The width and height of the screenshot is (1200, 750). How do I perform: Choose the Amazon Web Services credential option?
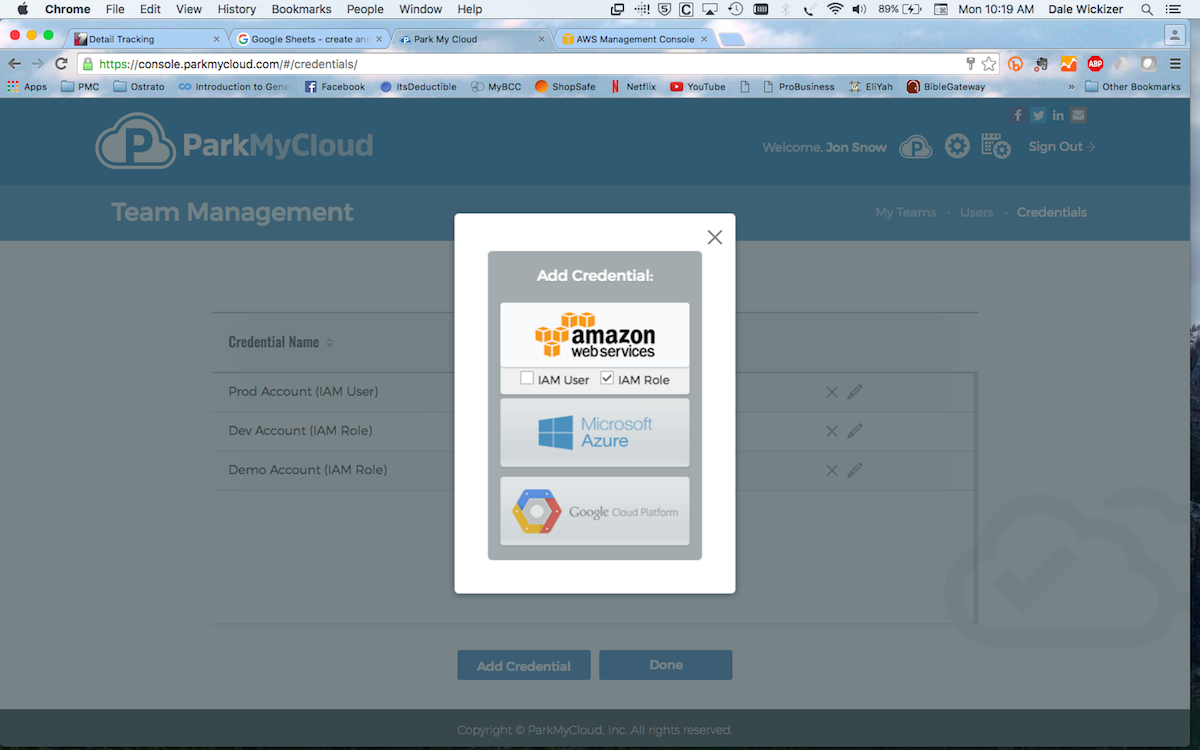point(595,335)
